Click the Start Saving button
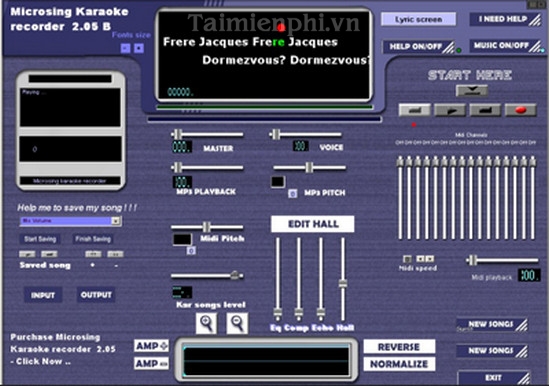Image resolution: width=549 pixels, height=386 pixels. [40, 239]
